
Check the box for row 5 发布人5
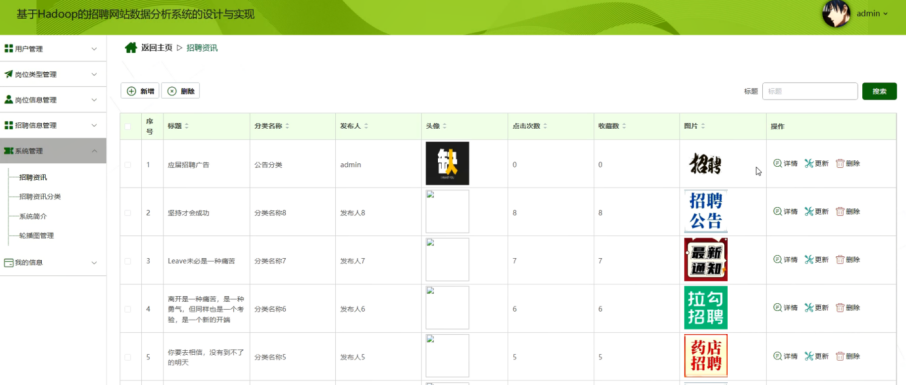click(x=128, y=357)
